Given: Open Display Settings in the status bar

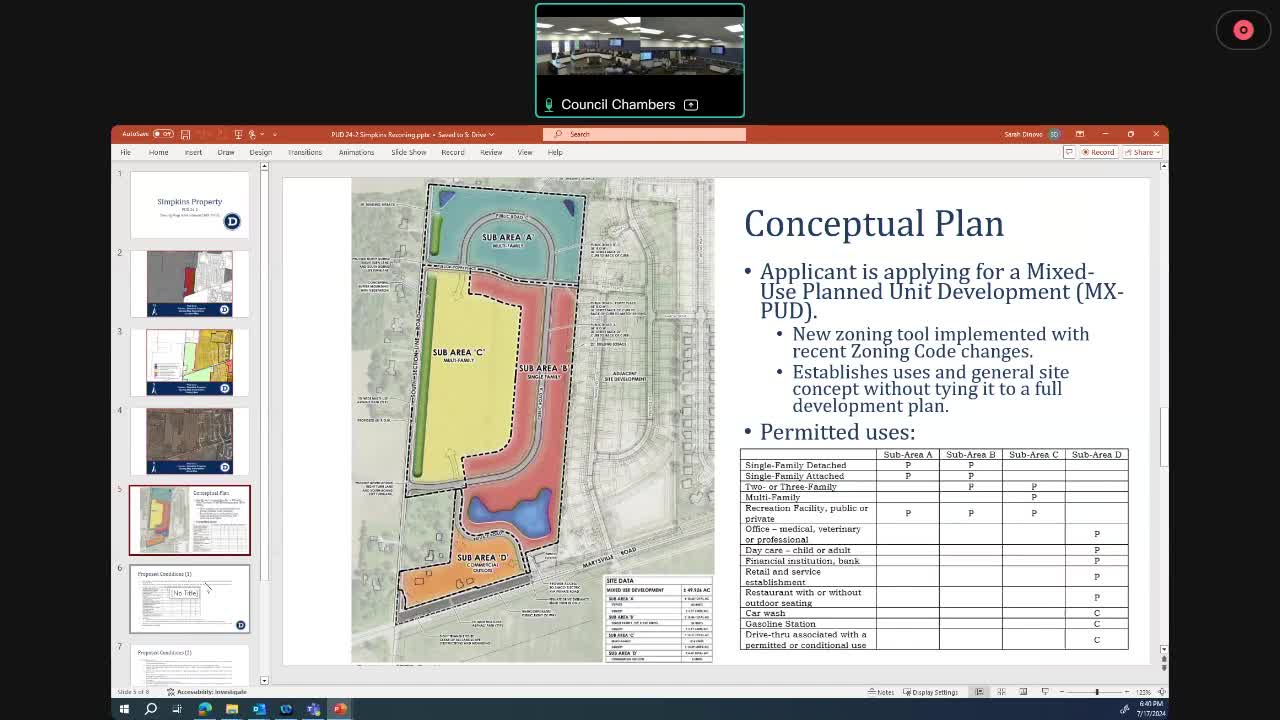Looking at the screenshot, I should coord(928,691).
